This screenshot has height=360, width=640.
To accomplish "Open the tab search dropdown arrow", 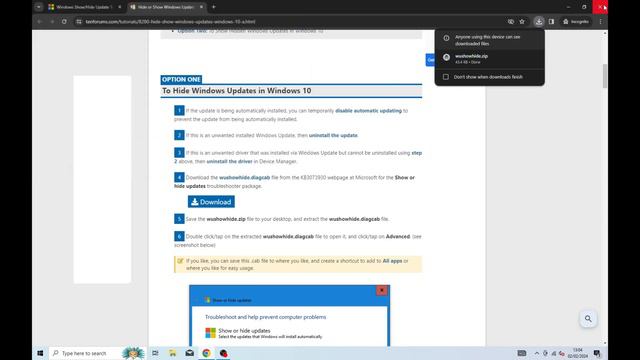I will click(39, 7).
